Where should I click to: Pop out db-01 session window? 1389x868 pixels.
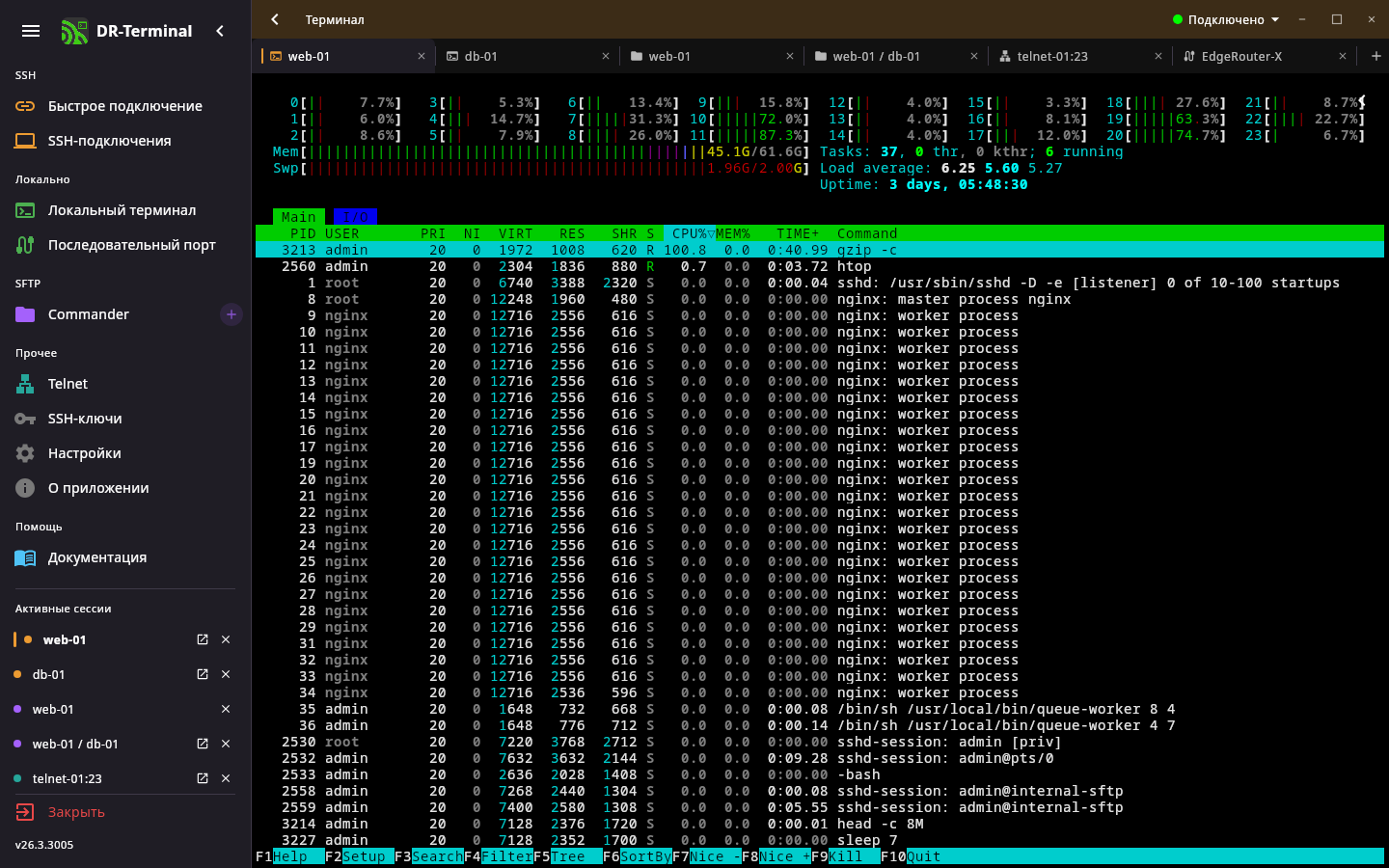(x=203, y=674)
